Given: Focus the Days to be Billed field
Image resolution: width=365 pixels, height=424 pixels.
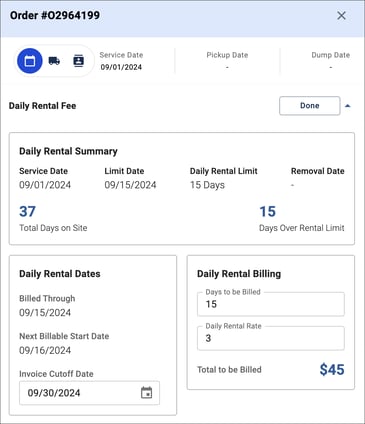Looking at the screenshot, I should coord(271,304).
